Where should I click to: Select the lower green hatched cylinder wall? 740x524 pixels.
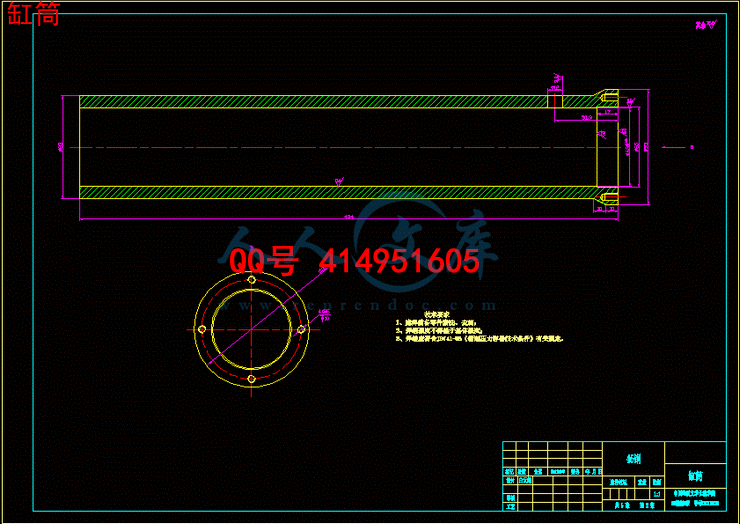(x=300, y=192)
